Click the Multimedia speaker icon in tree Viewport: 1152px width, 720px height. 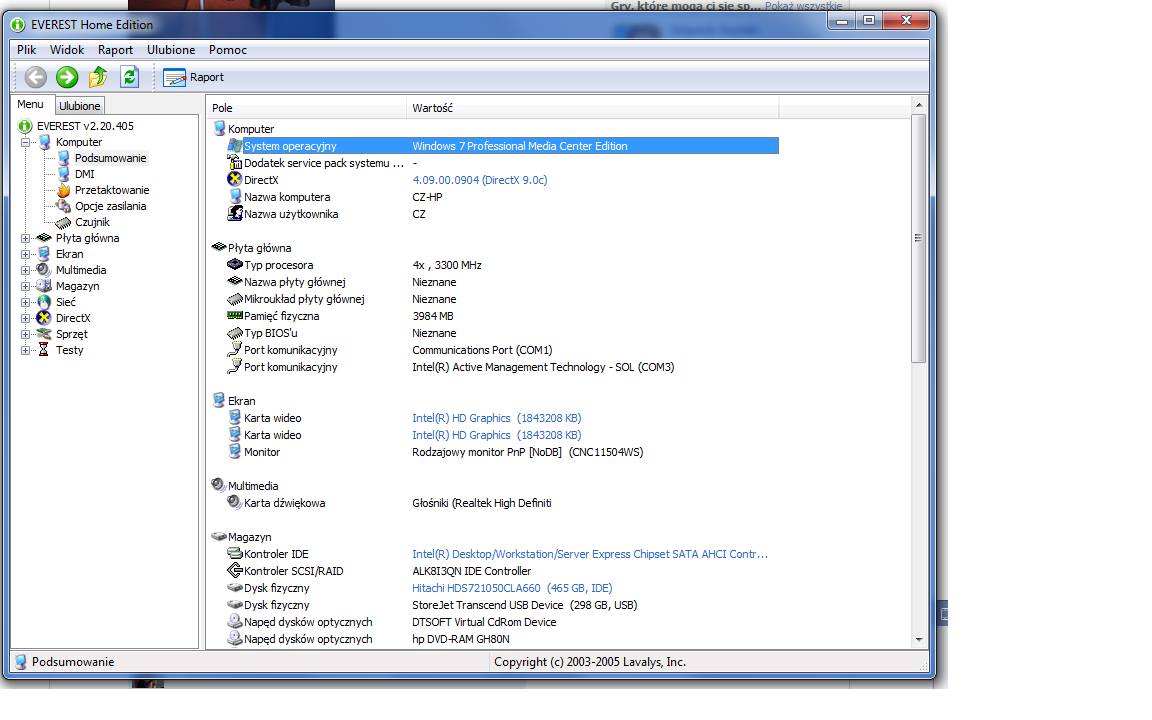coord(43,270)
